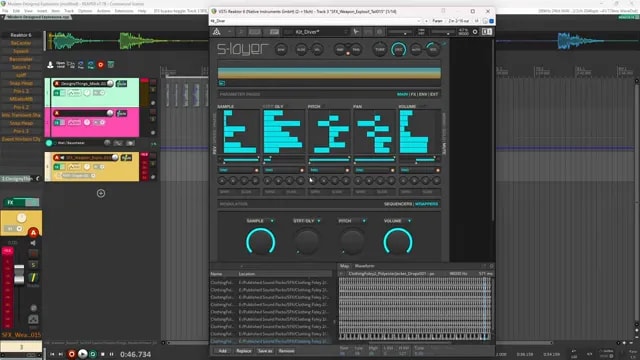Click the Location column header in sample list

pos(247,274)
